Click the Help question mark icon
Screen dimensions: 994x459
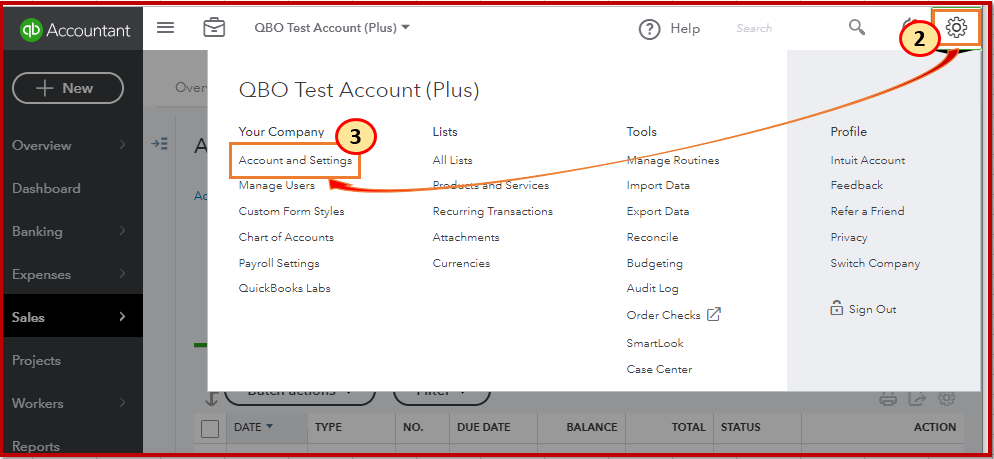click(x=651, y=29)
